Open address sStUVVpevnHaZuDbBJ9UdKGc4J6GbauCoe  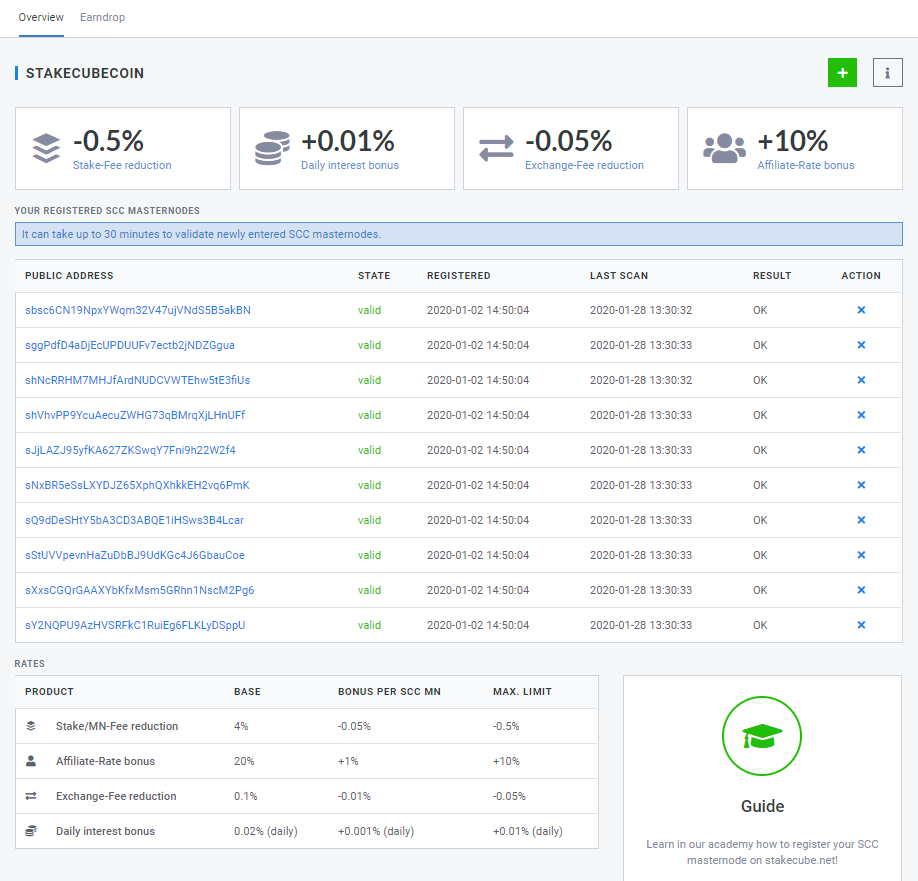click(135, 555)
